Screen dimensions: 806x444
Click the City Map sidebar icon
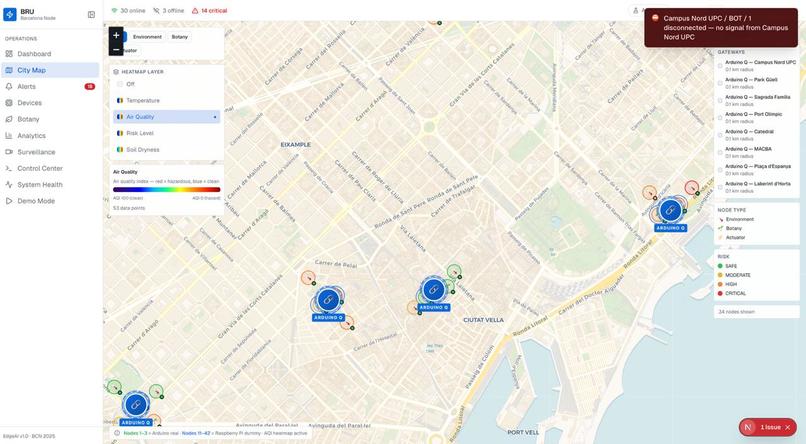coord(9,70)
